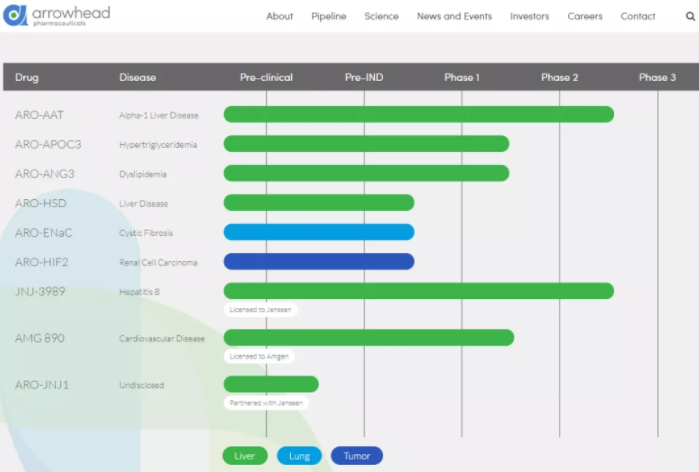
Task: Go to the Pipeline menu item
Action: tap(329, 16)
